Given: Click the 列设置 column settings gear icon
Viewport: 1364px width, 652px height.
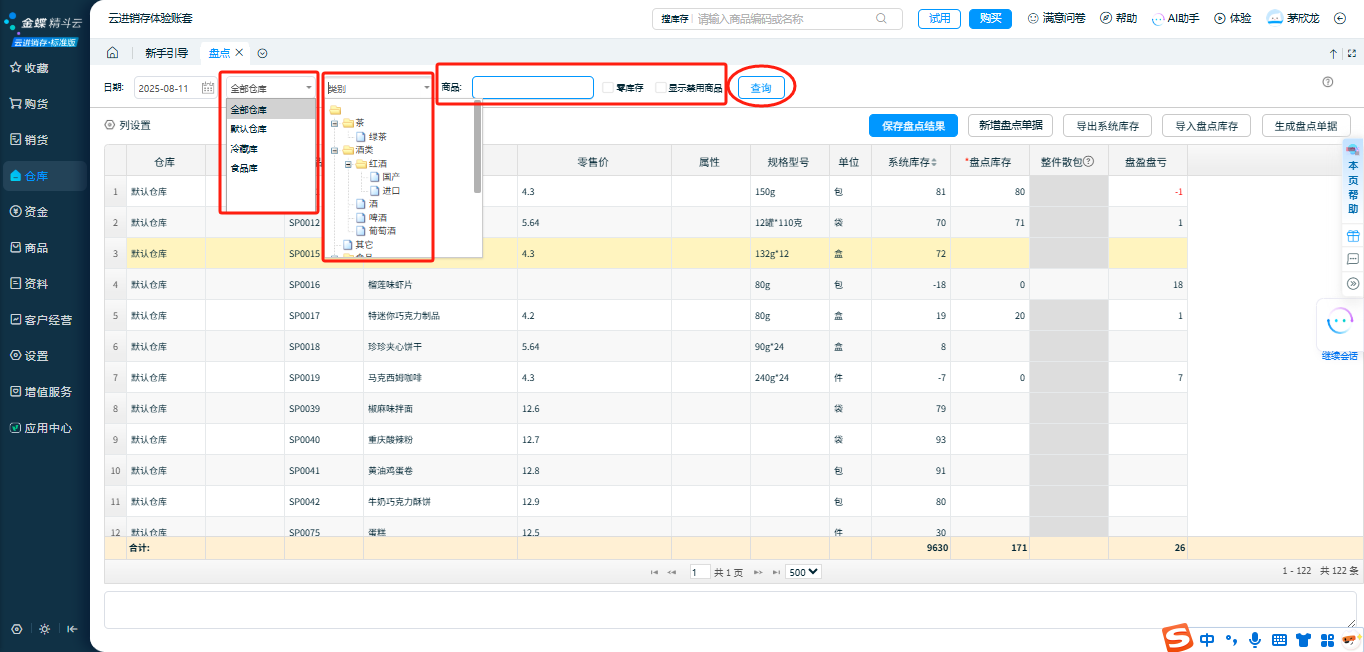Looking at the screenshot, I should tap(110, 125).
